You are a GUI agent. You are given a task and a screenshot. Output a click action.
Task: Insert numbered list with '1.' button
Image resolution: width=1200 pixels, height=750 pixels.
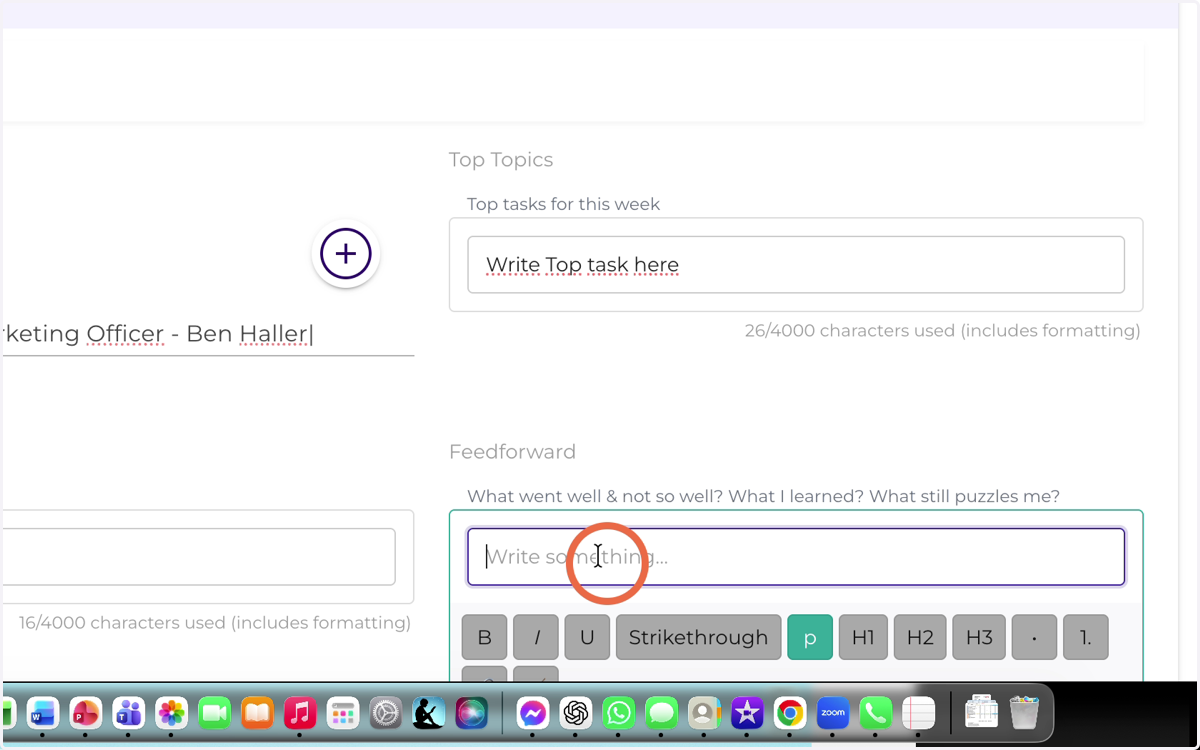pos(1085,637)
